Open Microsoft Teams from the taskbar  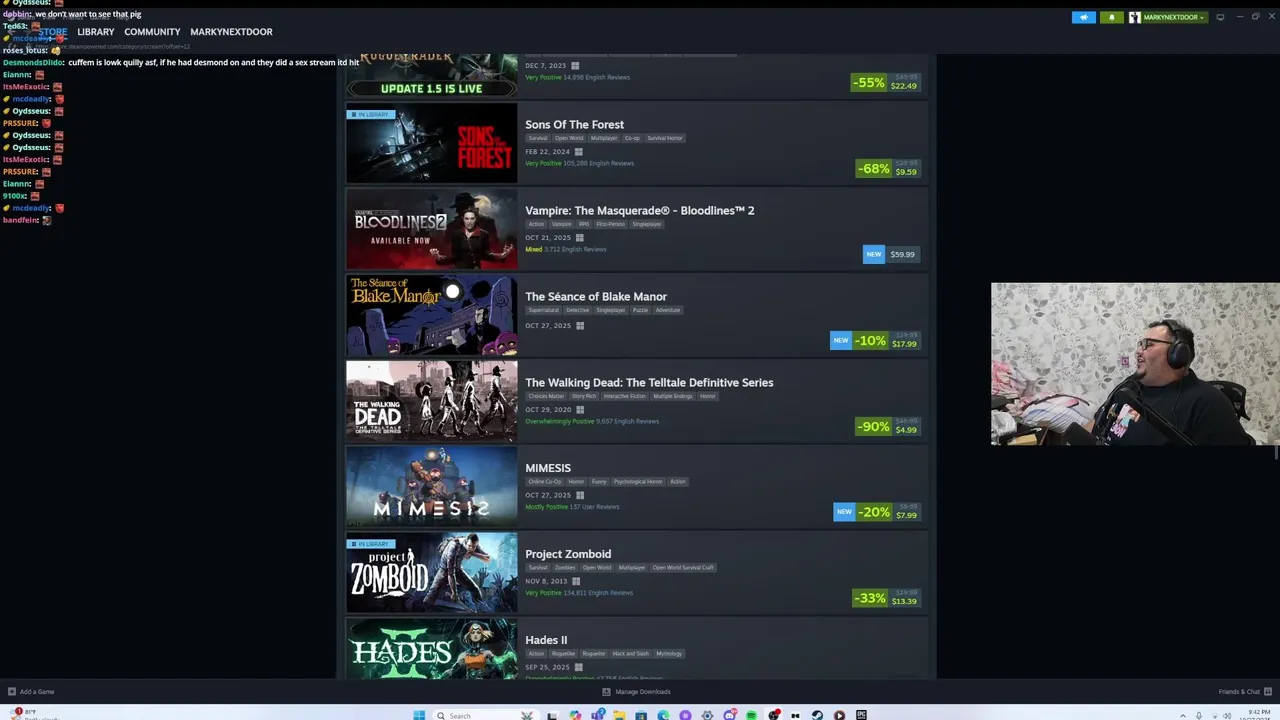coord(597,715)
